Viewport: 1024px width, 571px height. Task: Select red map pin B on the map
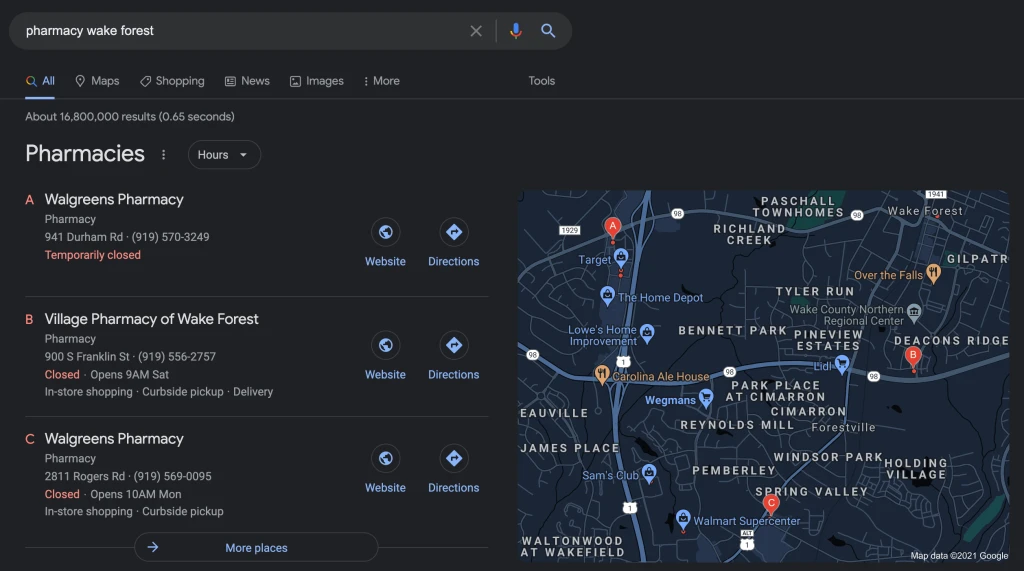point(913,357)
